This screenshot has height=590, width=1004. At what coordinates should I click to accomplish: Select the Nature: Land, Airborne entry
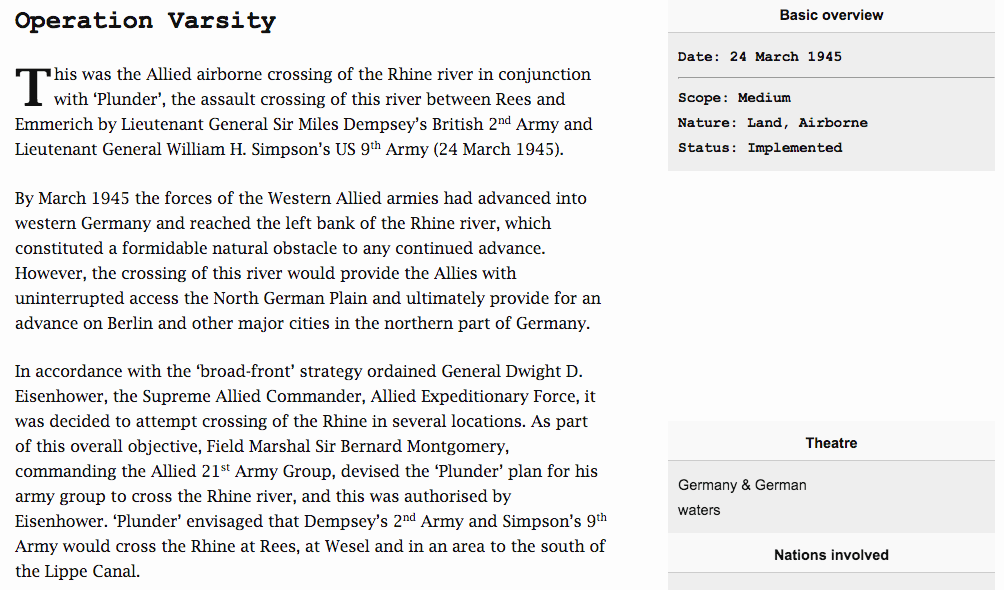(x=772, y=123)
